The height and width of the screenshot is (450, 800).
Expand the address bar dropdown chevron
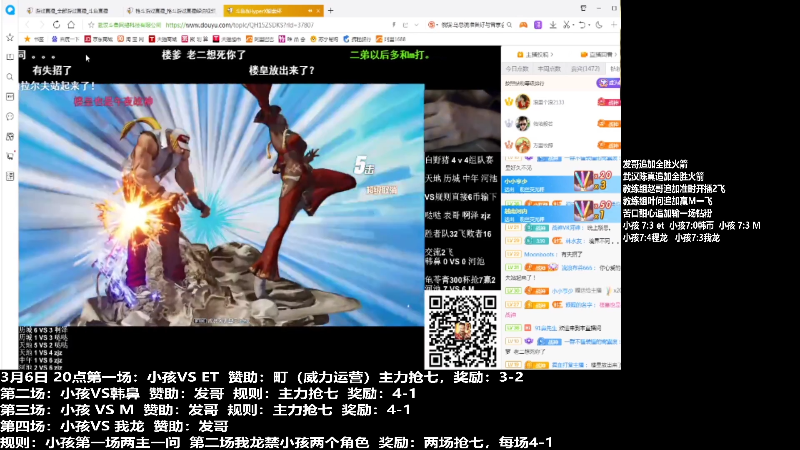tap(416, 24)
